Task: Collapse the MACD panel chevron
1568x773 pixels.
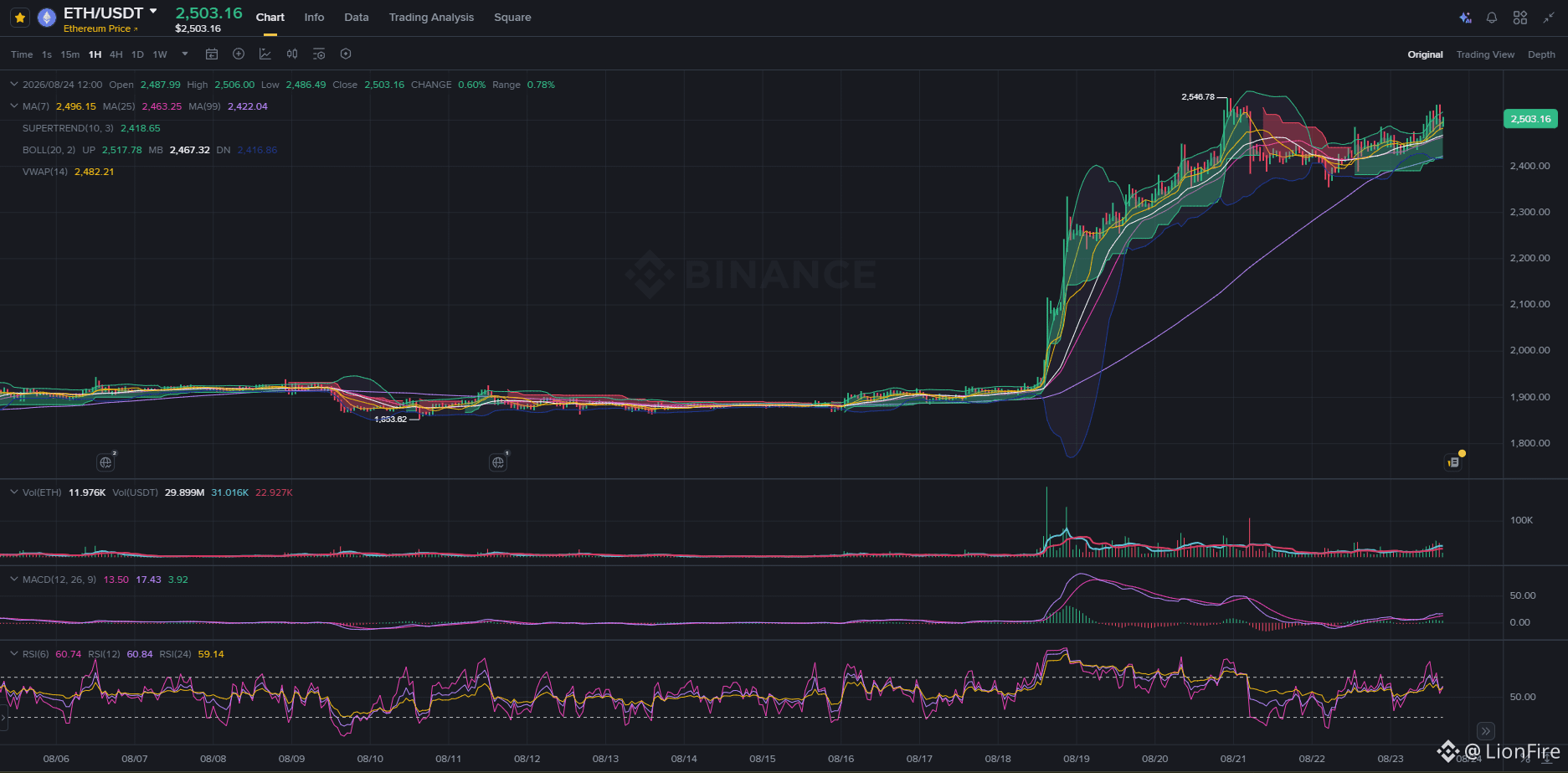Action: point(13,580)
